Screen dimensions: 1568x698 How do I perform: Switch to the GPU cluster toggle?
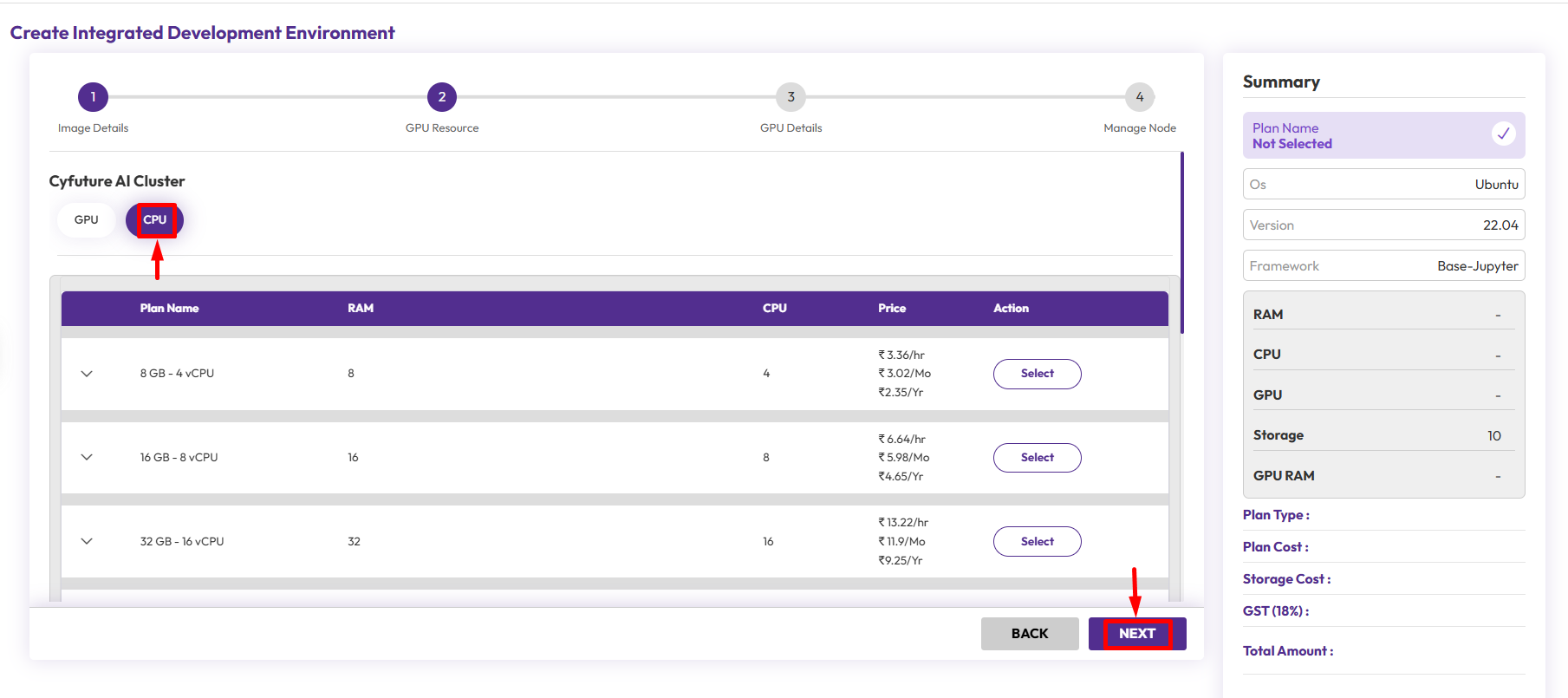tap(87, 220)
